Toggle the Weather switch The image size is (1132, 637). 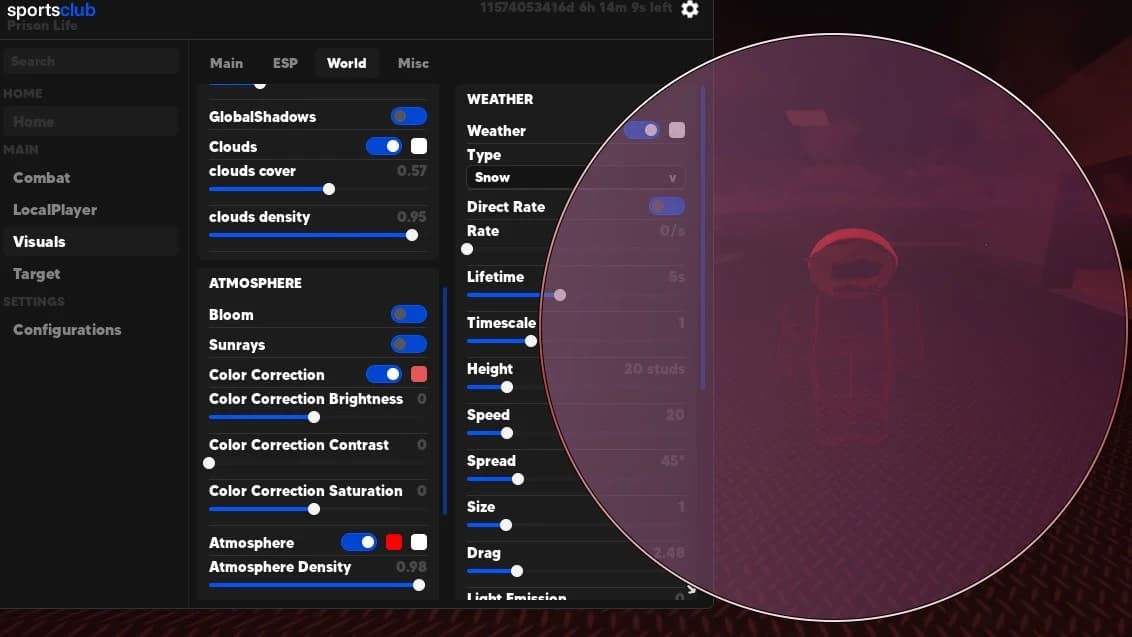(642, 130)
